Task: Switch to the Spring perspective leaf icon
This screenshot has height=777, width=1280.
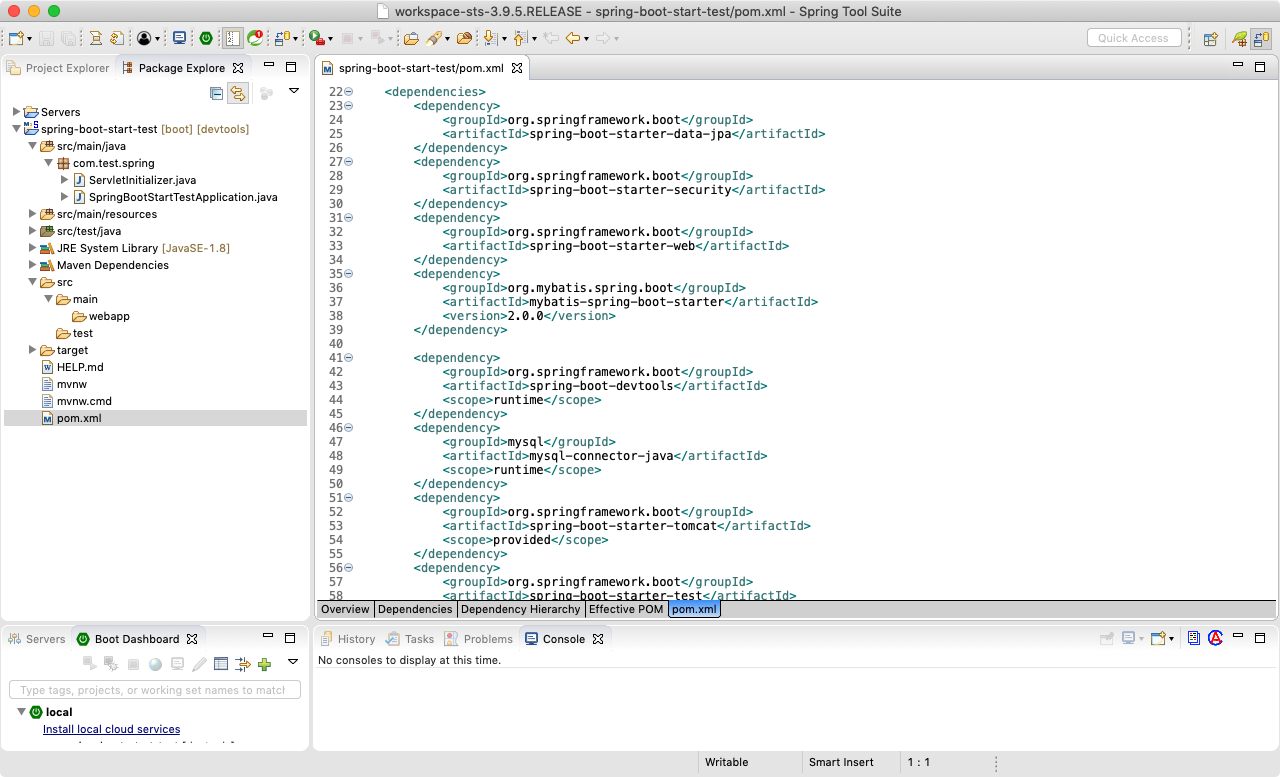Action: coord(1240,38)
